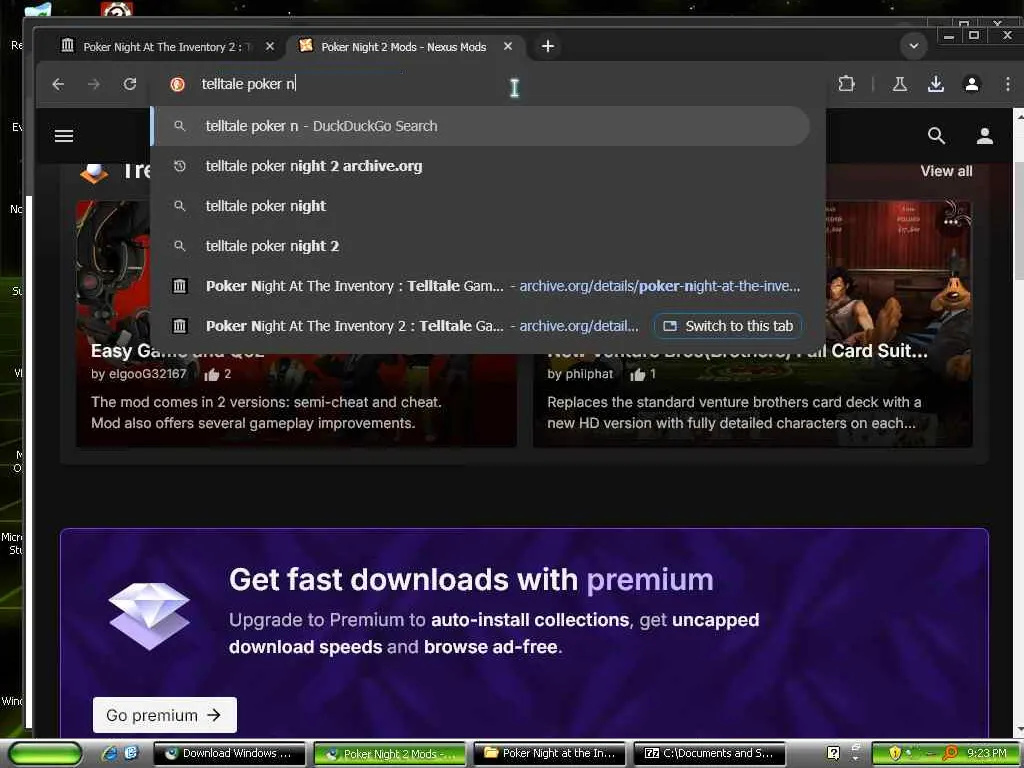Open 'Poker Night at the In...' folder taskbar button
The width and height of the screenshot is (1024, 768).
[550, 754]
